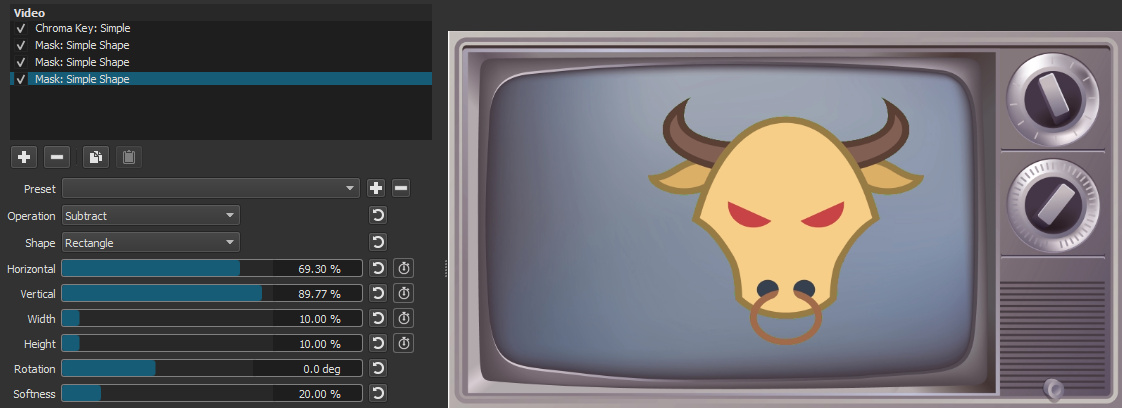Click the Width slider bar
This screenshot has width=1122, height=408.
[212, 319]
